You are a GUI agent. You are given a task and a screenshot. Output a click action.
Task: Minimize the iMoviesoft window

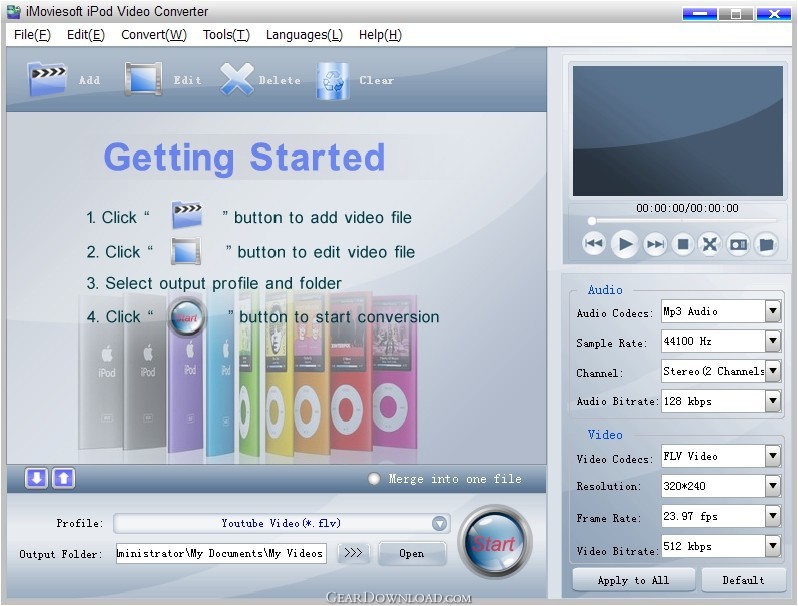(699, 14)
